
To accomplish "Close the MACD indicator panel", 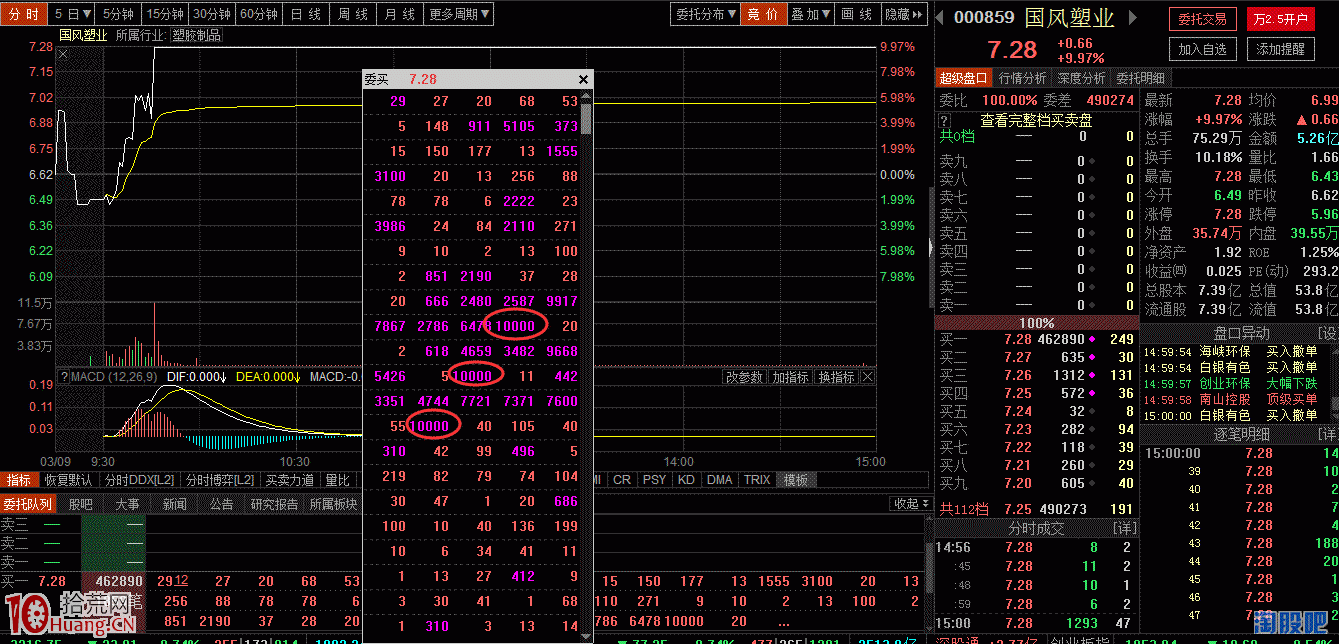I will pos(867,377).
